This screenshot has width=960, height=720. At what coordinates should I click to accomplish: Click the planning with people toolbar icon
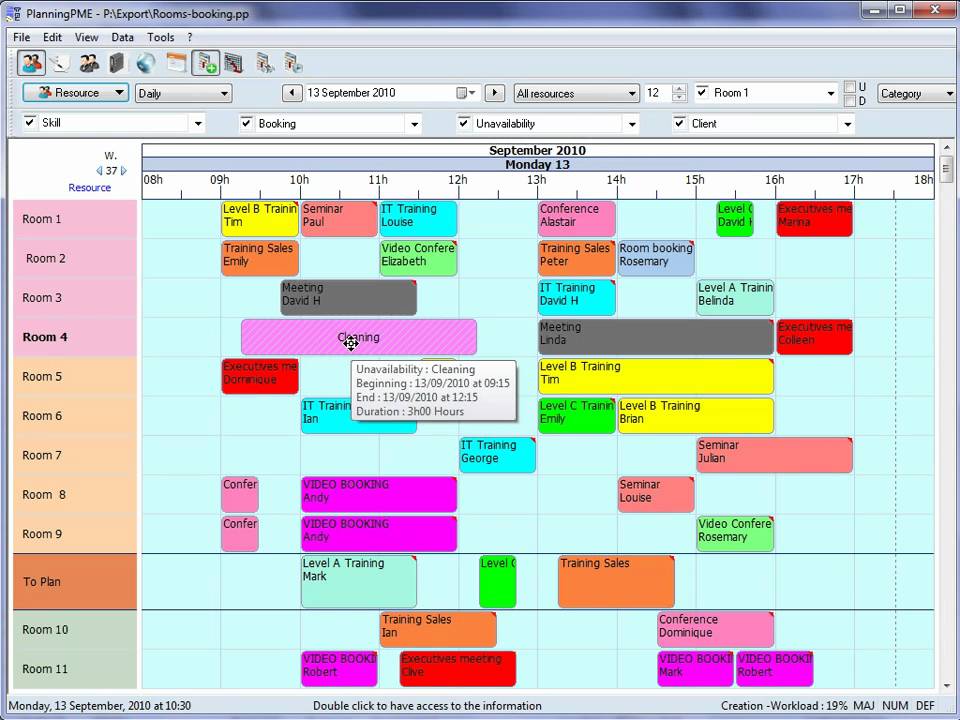point(265,63)
